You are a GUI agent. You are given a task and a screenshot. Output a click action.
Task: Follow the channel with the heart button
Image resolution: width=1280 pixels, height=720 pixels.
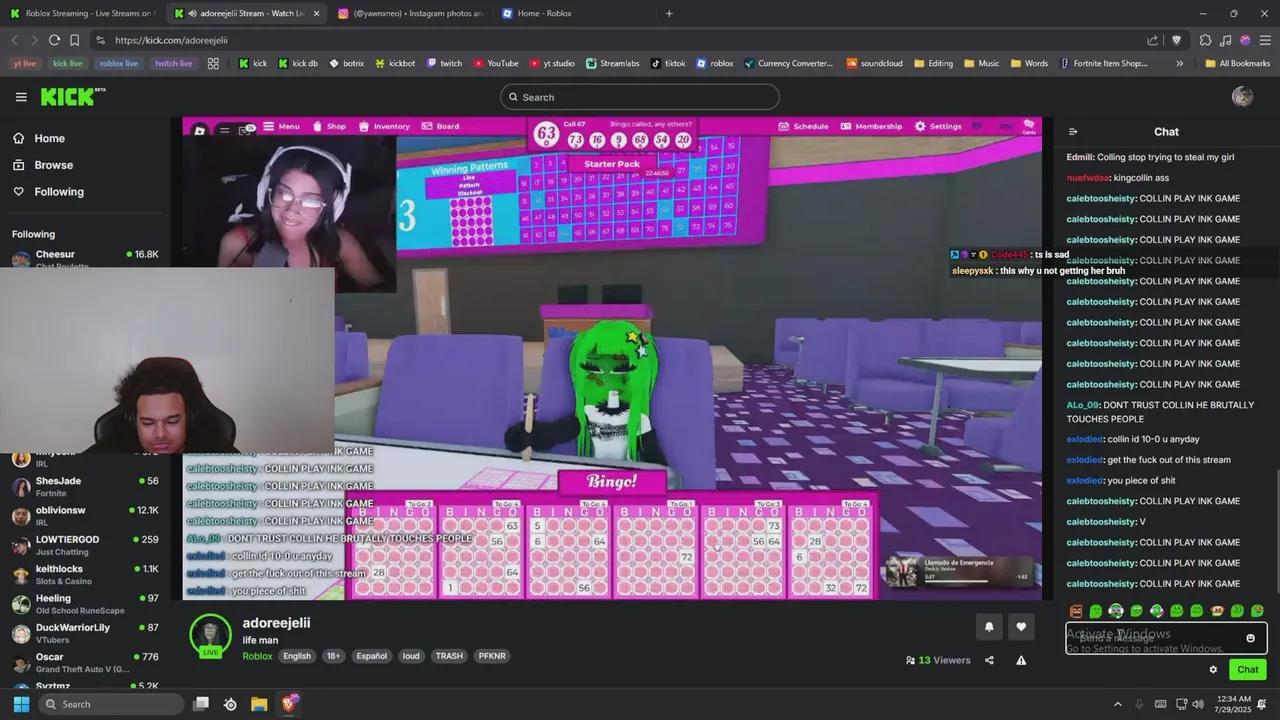pos(1021,627)
